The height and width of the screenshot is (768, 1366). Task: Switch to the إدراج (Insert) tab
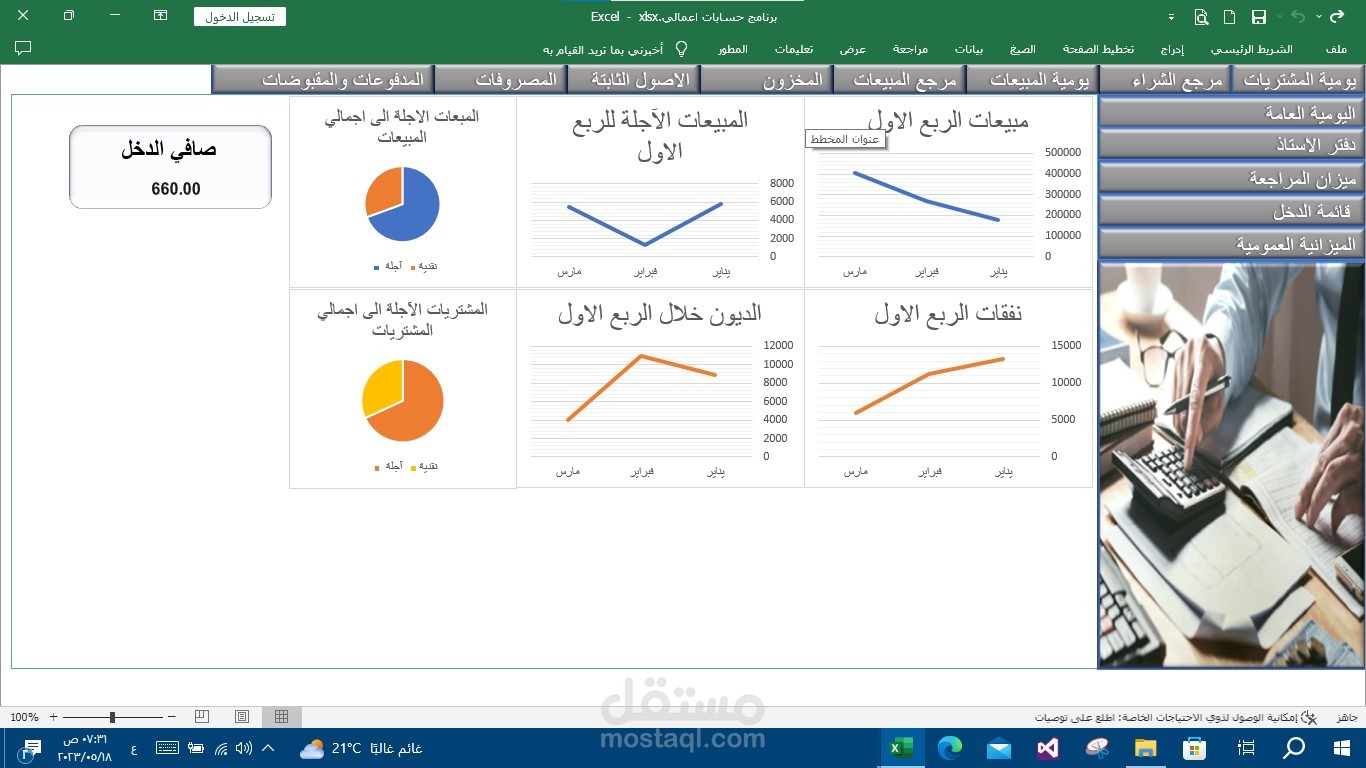coord(1173,49)
